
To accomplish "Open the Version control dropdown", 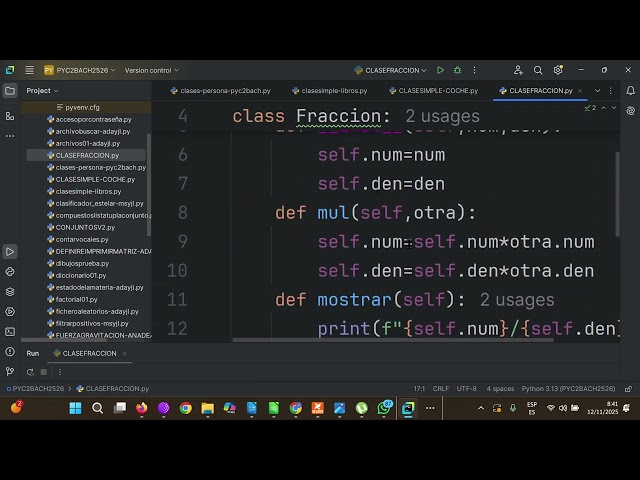I will point(151,70).
